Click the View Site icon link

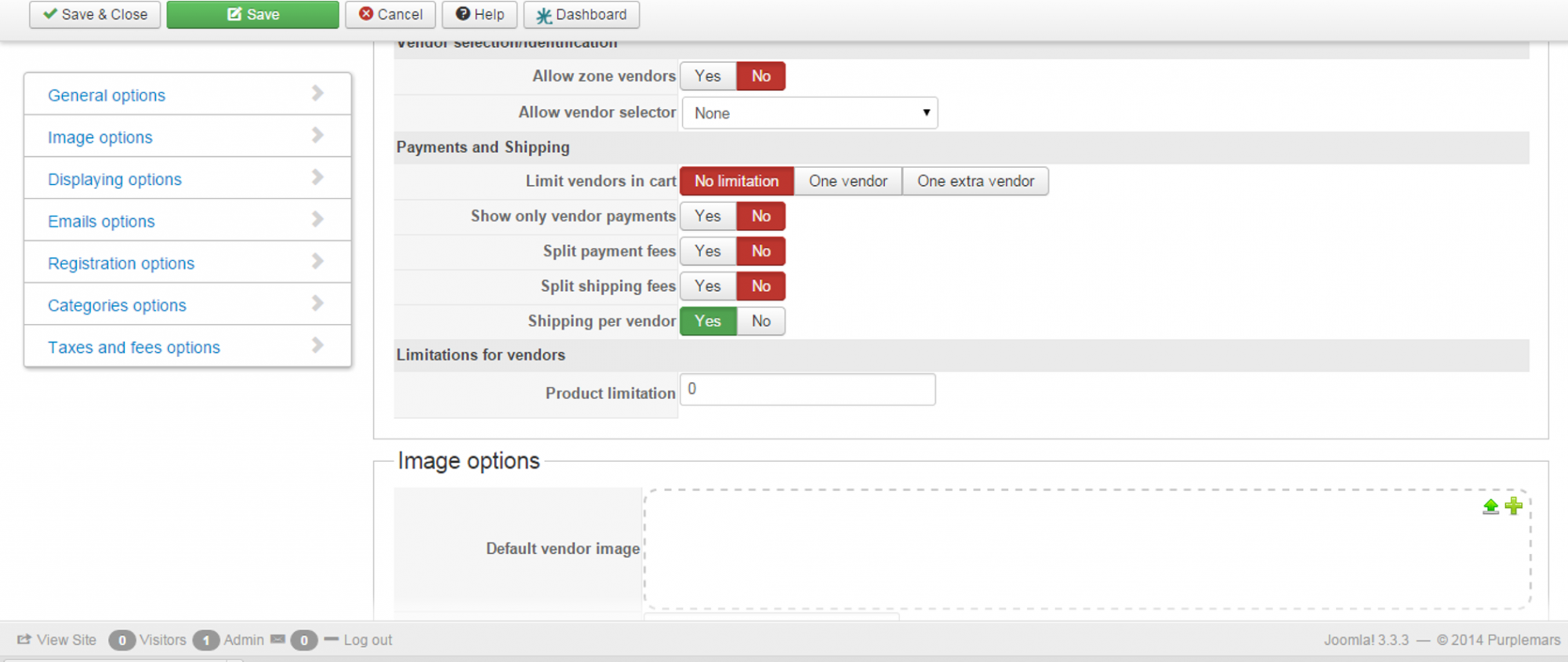[x=56, y=639]
